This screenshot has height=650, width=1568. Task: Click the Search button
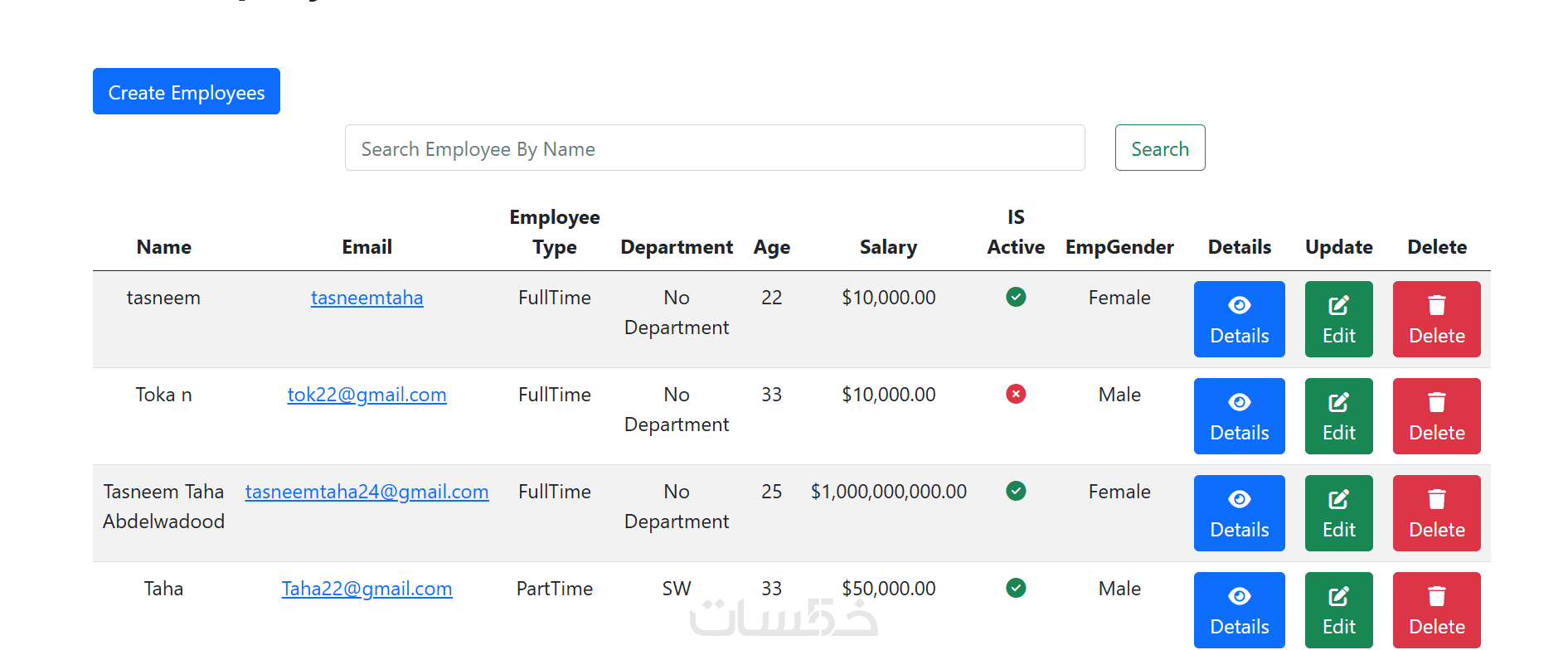tap(1159, 148)
